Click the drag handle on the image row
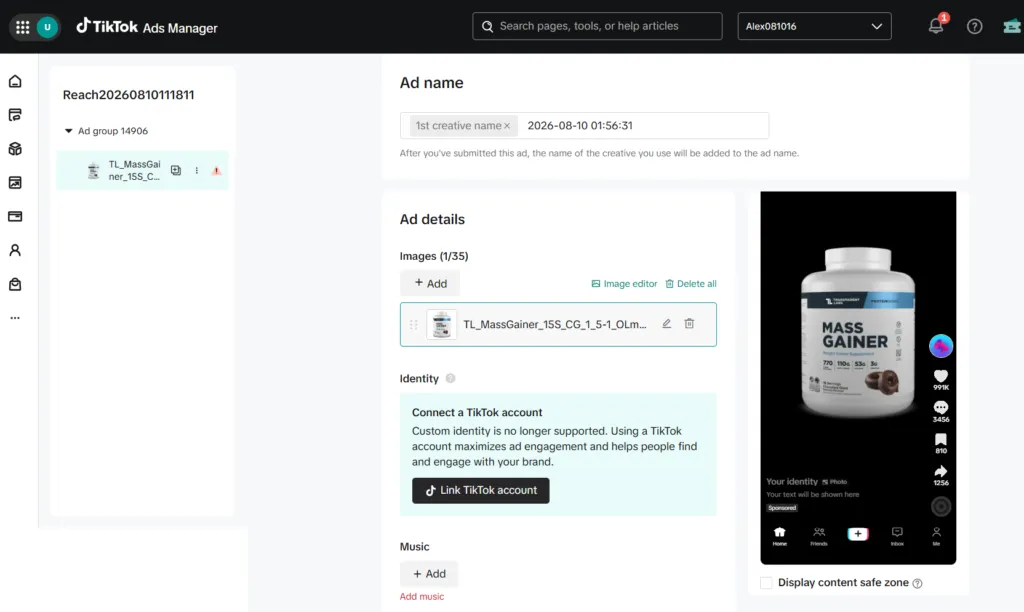Screen dimensions: 1024x612 [413, 325]
